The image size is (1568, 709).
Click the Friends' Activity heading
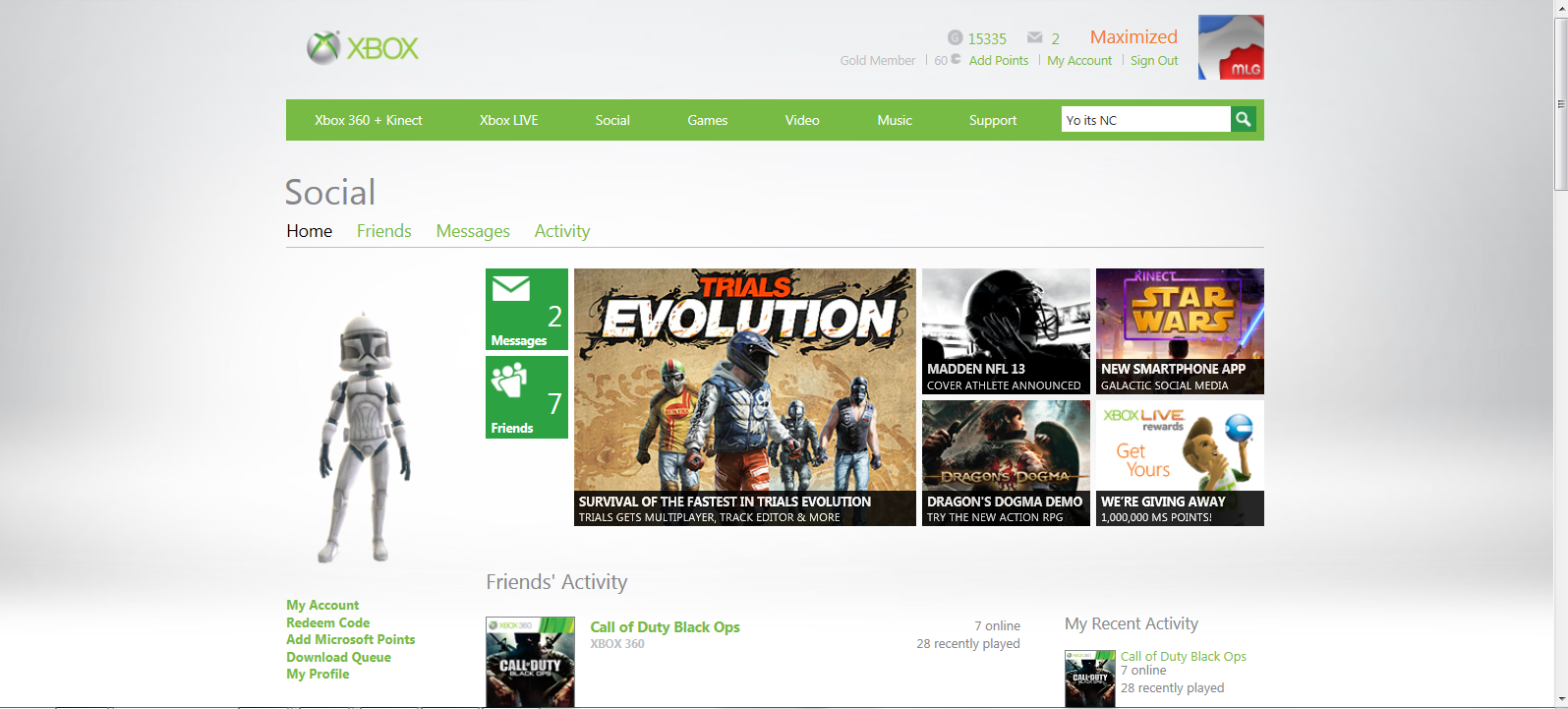(x=556, y=582)
